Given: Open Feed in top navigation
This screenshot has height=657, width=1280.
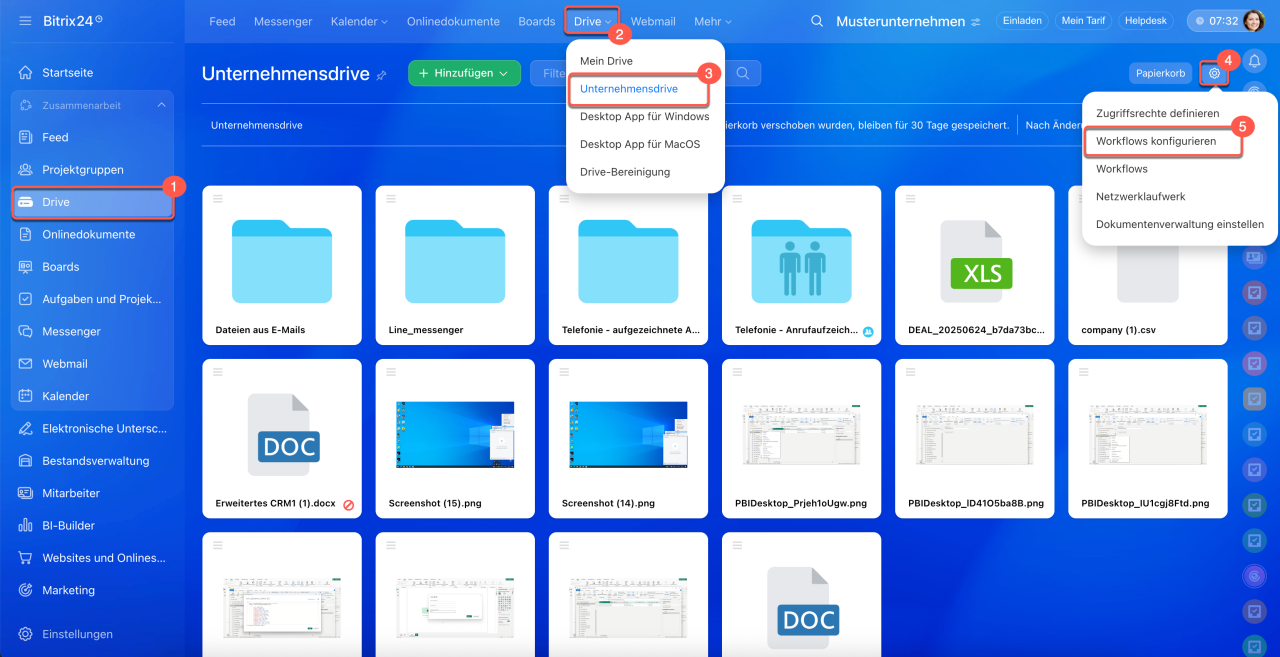Looking at the screenshot, I should (x=222, y=21).
